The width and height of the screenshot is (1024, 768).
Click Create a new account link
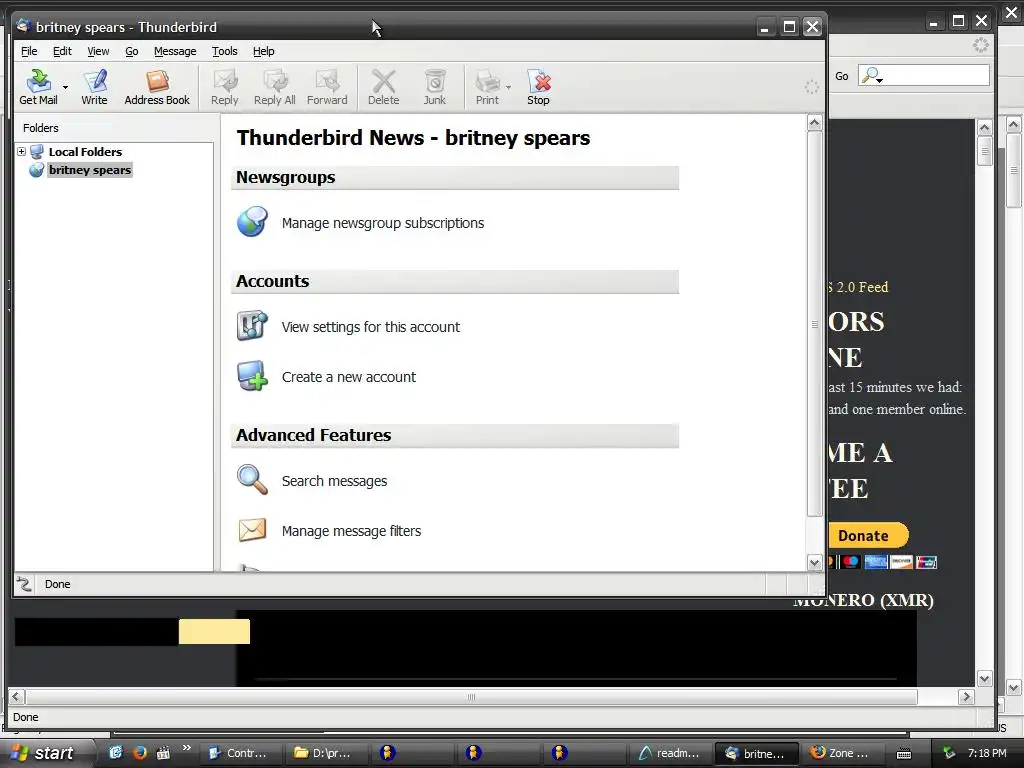tap(349, 377)
